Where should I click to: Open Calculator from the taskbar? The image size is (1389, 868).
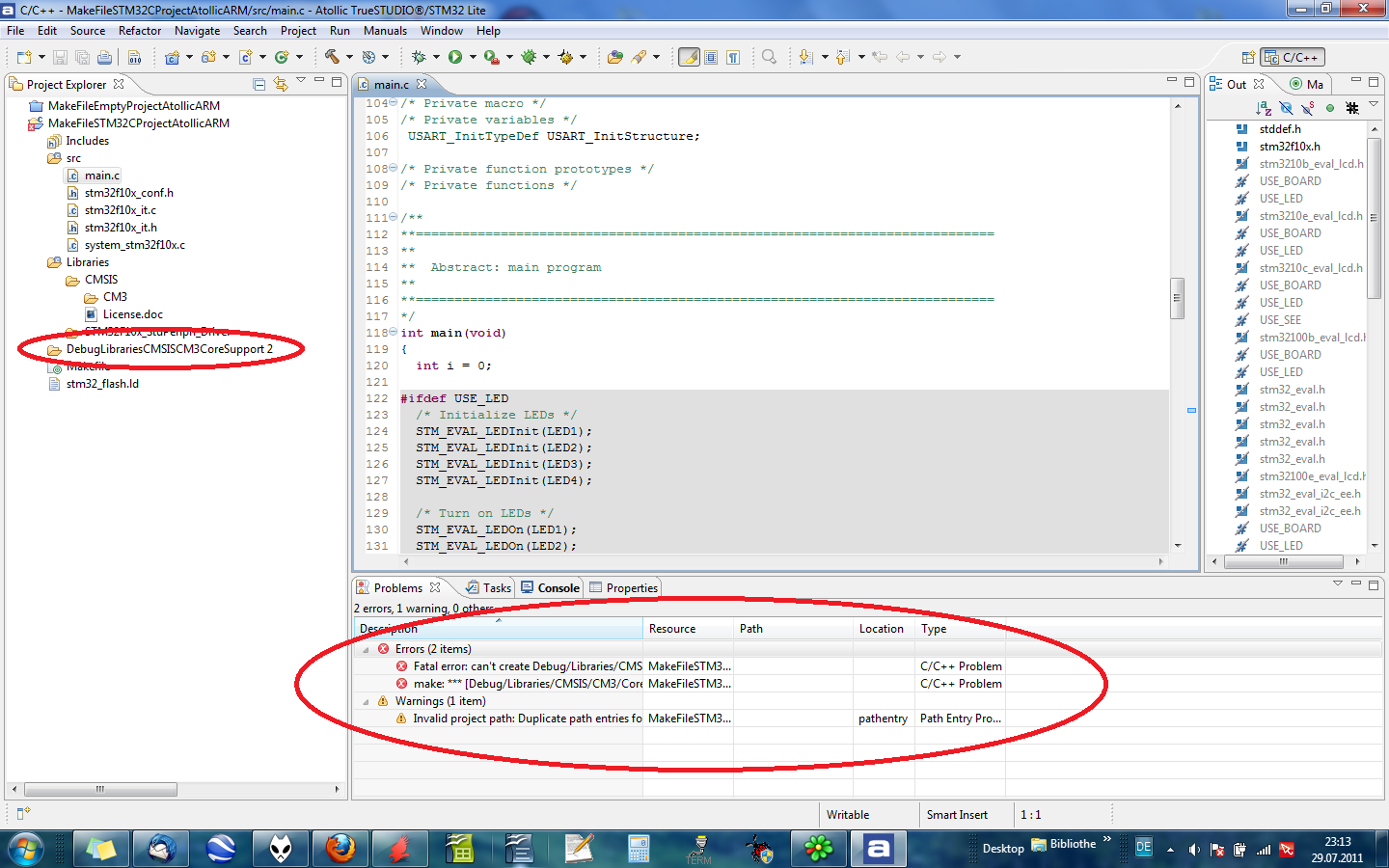click(639, 849)
